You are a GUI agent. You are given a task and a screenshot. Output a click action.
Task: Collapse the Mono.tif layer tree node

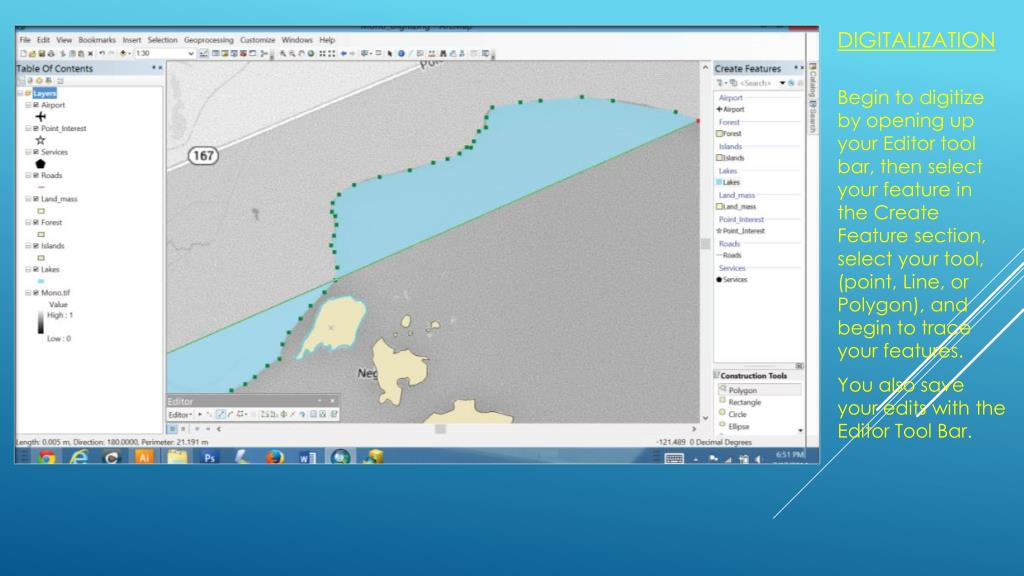point(28,293)
